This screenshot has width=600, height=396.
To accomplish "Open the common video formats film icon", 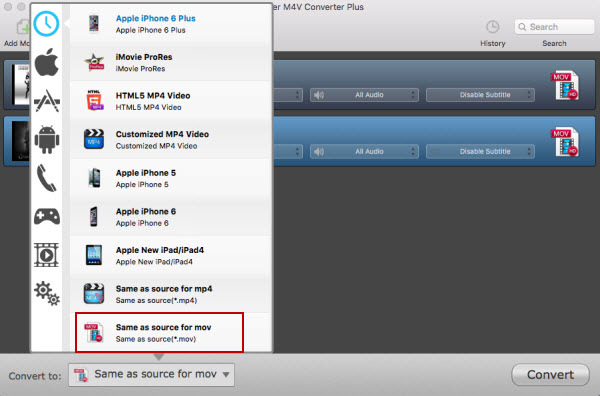I will 46,255.
